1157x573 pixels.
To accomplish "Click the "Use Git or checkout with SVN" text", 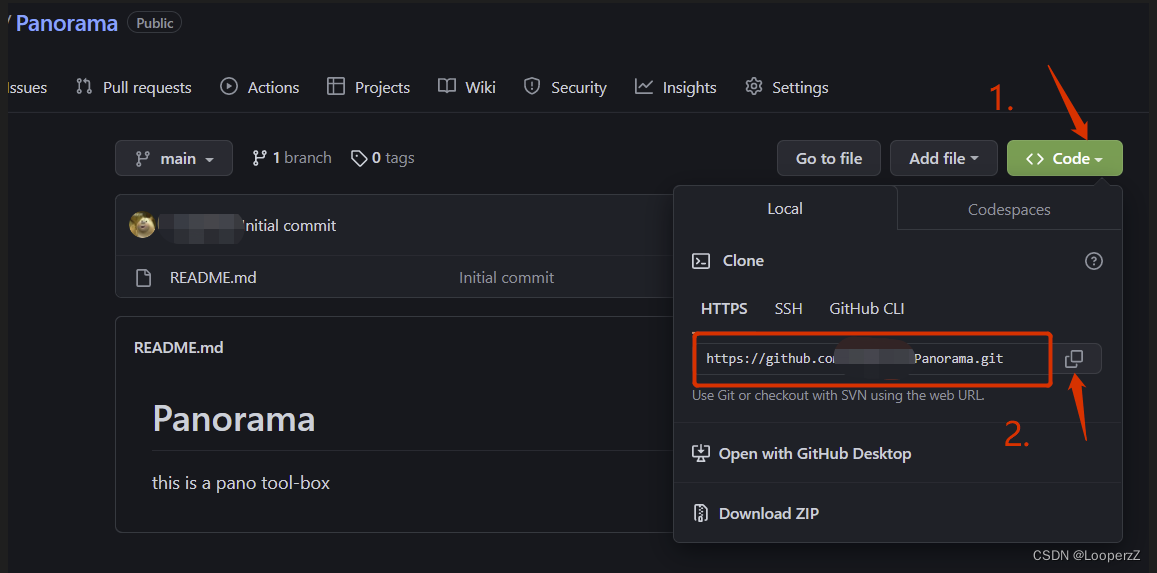I will point(838,395).
